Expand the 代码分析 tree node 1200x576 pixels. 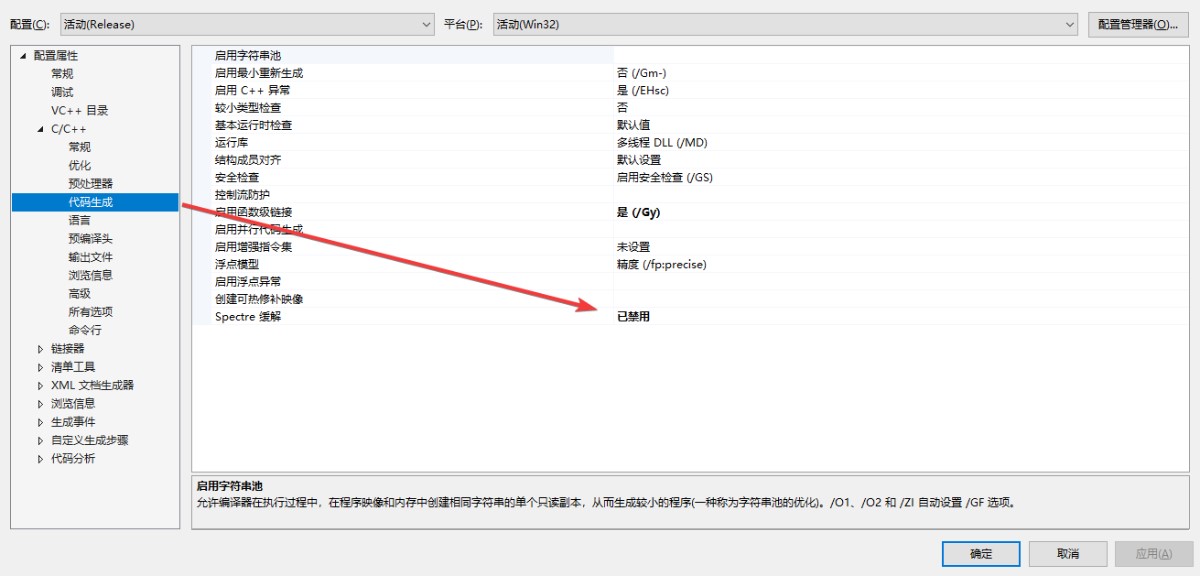[41, 459]
